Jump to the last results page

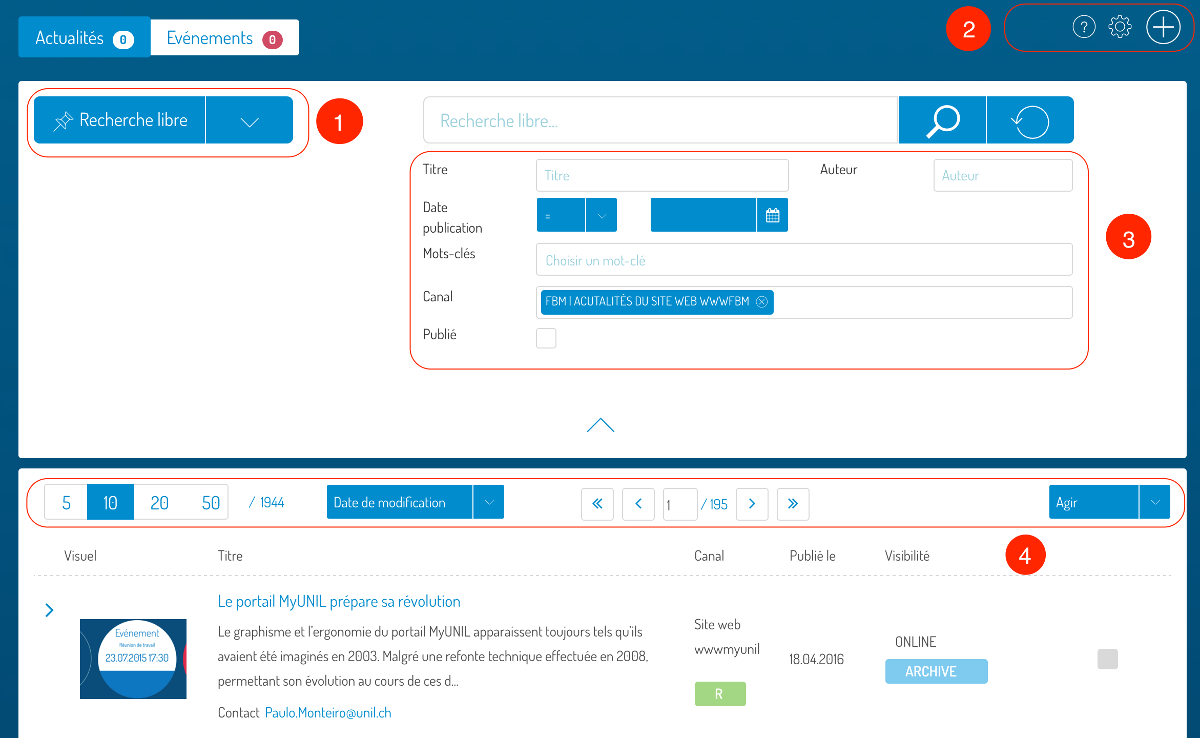(793, 503)
